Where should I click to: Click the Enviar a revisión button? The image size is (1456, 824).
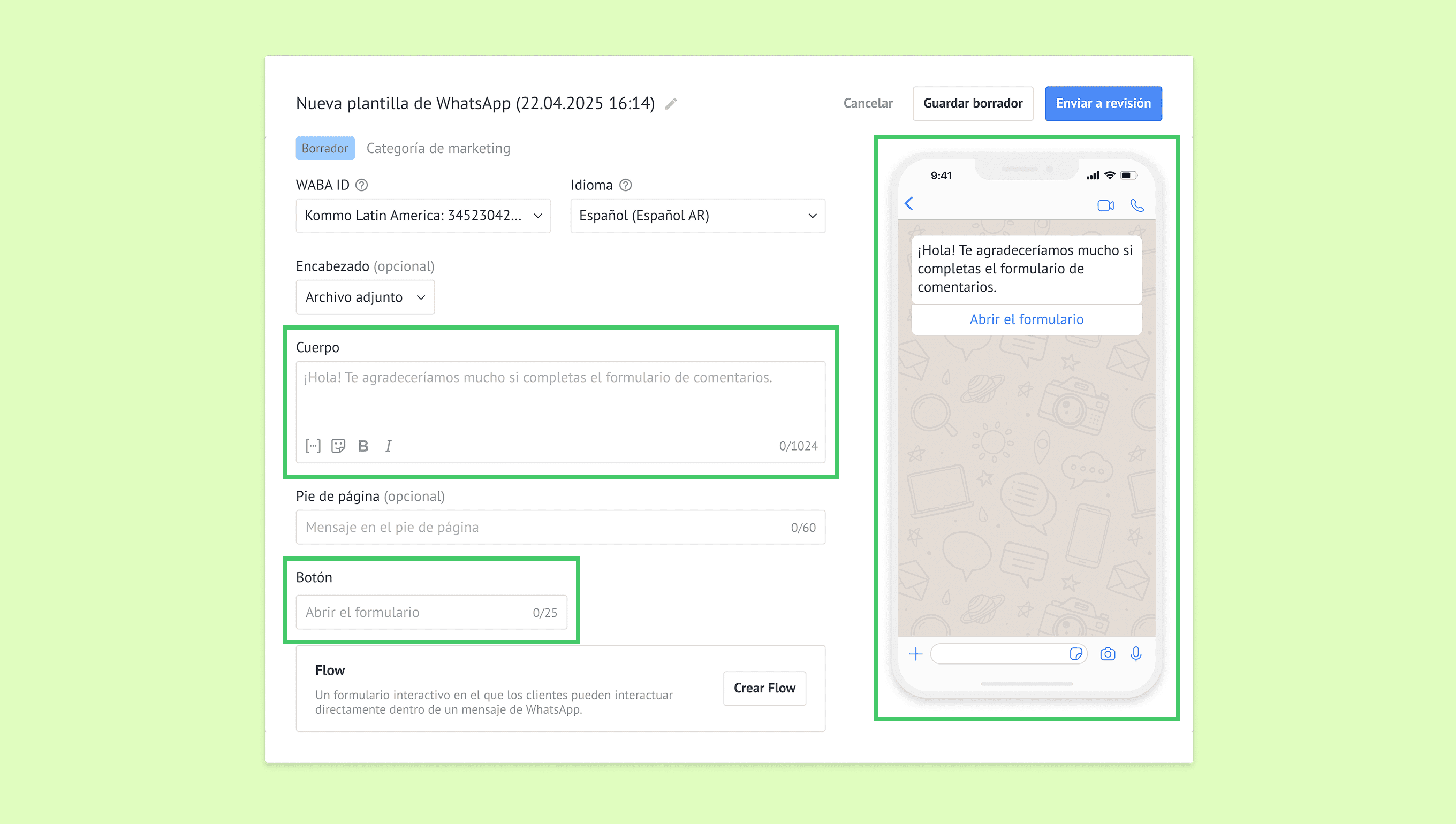[1103, 104]
